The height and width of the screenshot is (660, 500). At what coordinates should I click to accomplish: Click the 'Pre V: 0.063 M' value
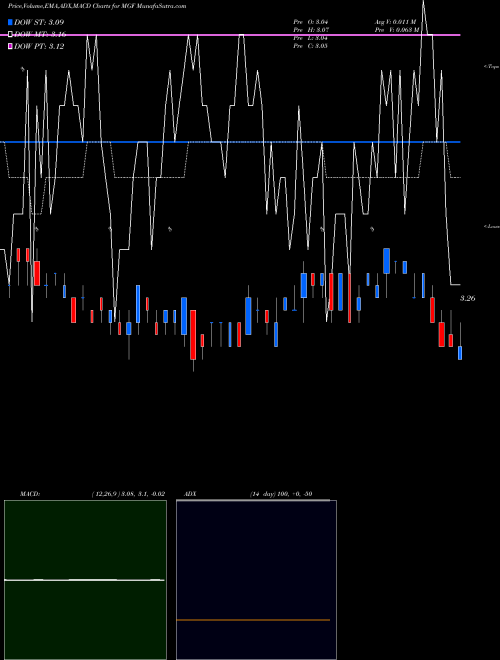(397, 30)
